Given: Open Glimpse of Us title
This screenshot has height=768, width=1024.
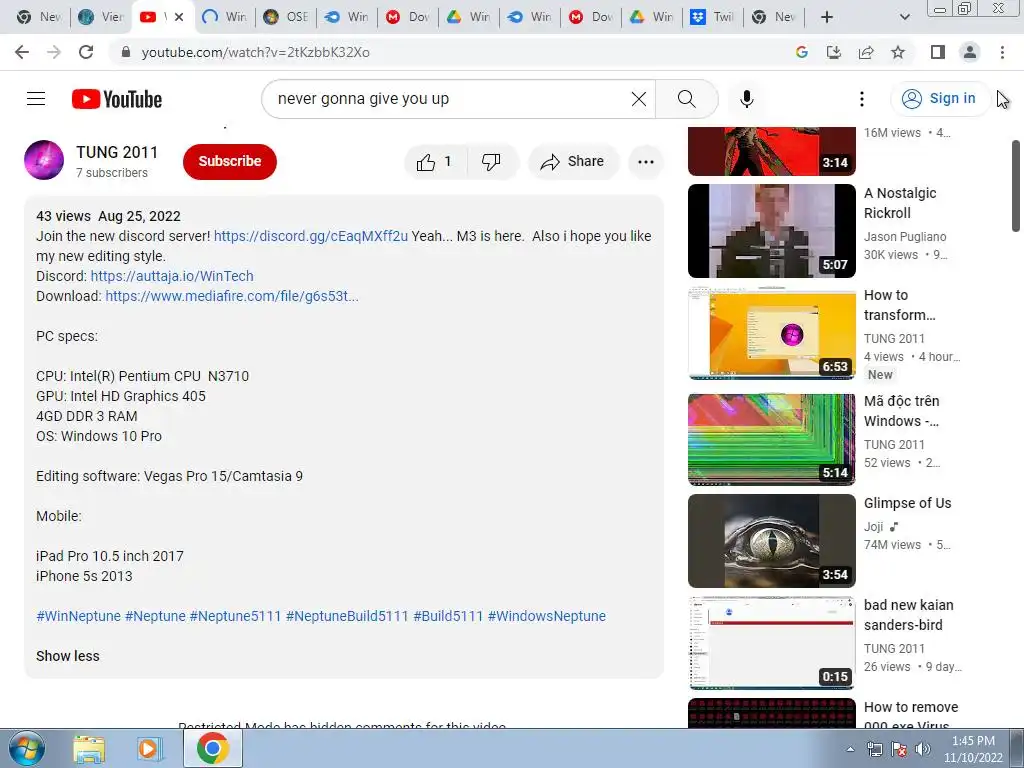Looking at the screenshot, I should 907,503.
